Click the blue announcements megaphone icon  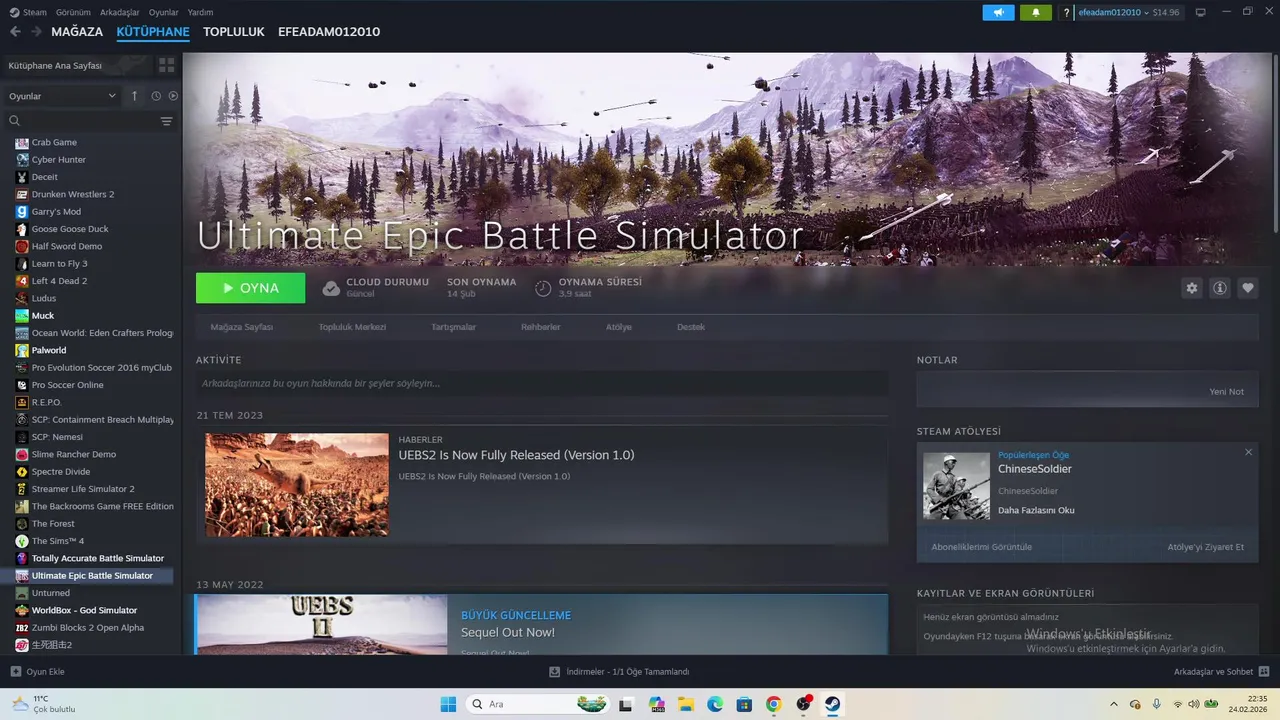click(x=998, y=12)
